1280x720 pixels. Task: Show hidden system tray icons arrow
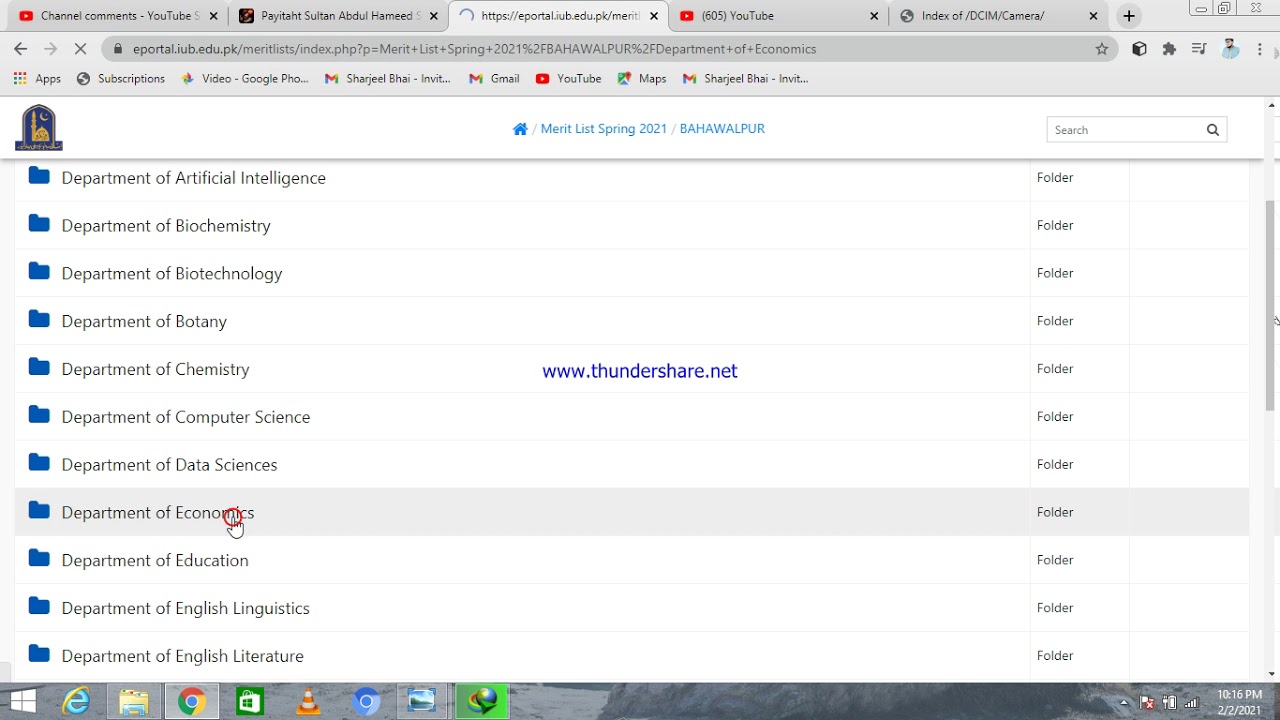click(x=1124, y=702)
